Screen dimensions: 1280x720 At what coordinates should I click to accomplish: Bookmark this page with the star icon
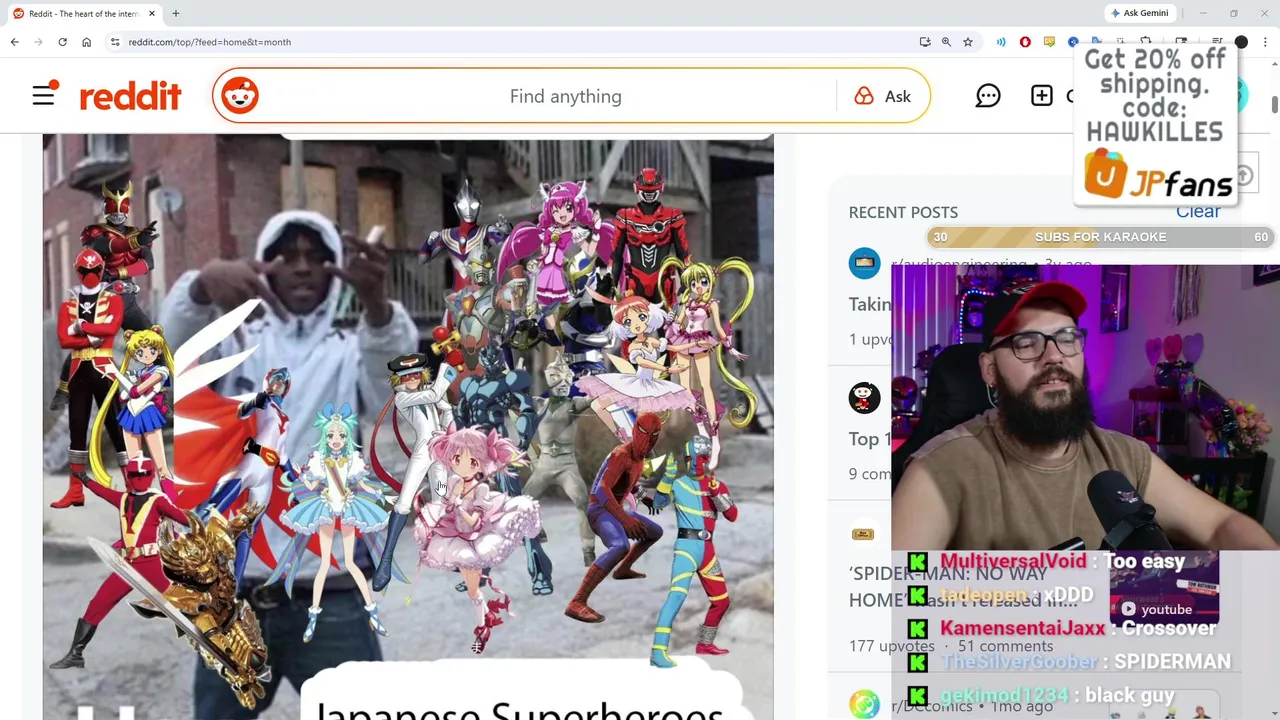click(967, 42)
